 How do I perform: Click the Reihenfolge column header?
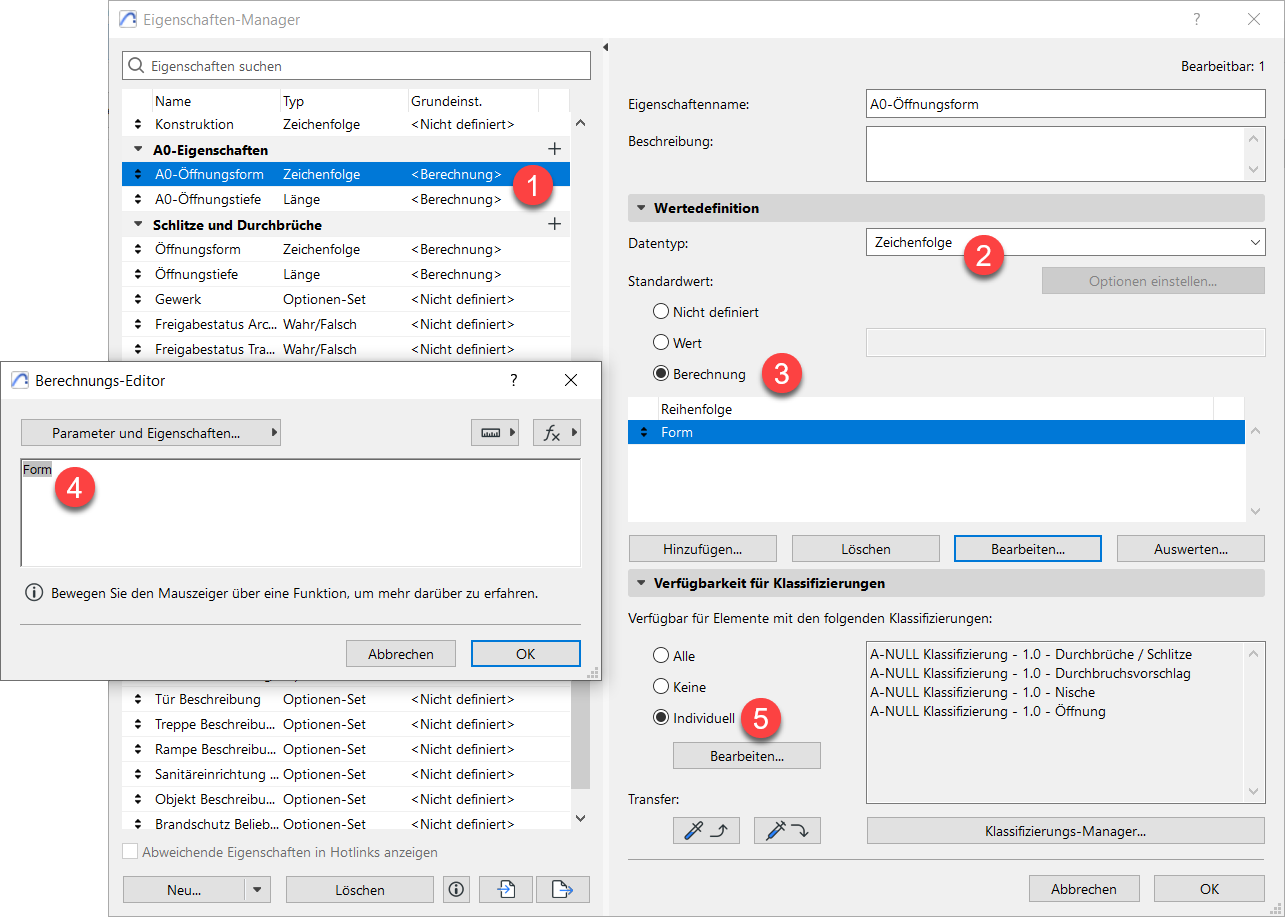pos(935,409)
